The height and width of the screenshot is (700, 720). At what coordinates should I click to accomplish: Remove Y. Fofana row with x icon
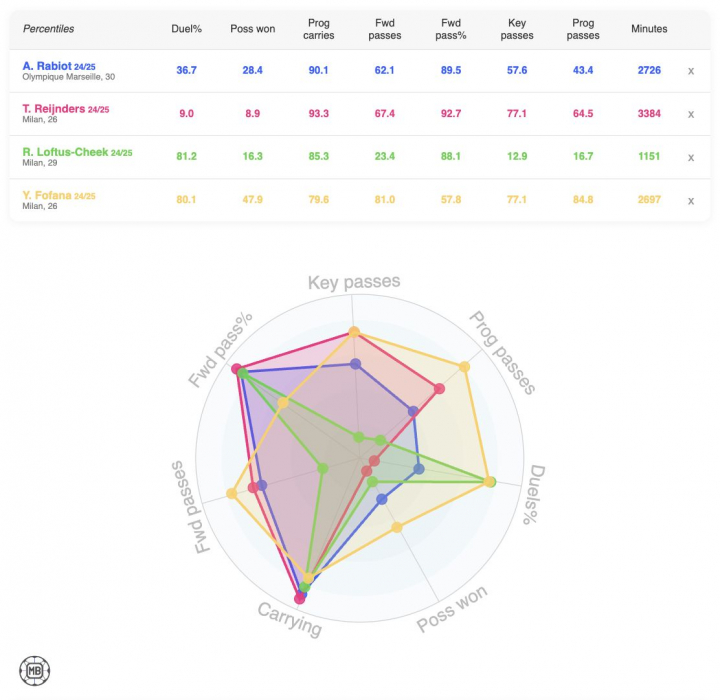(x=690, y=200)
